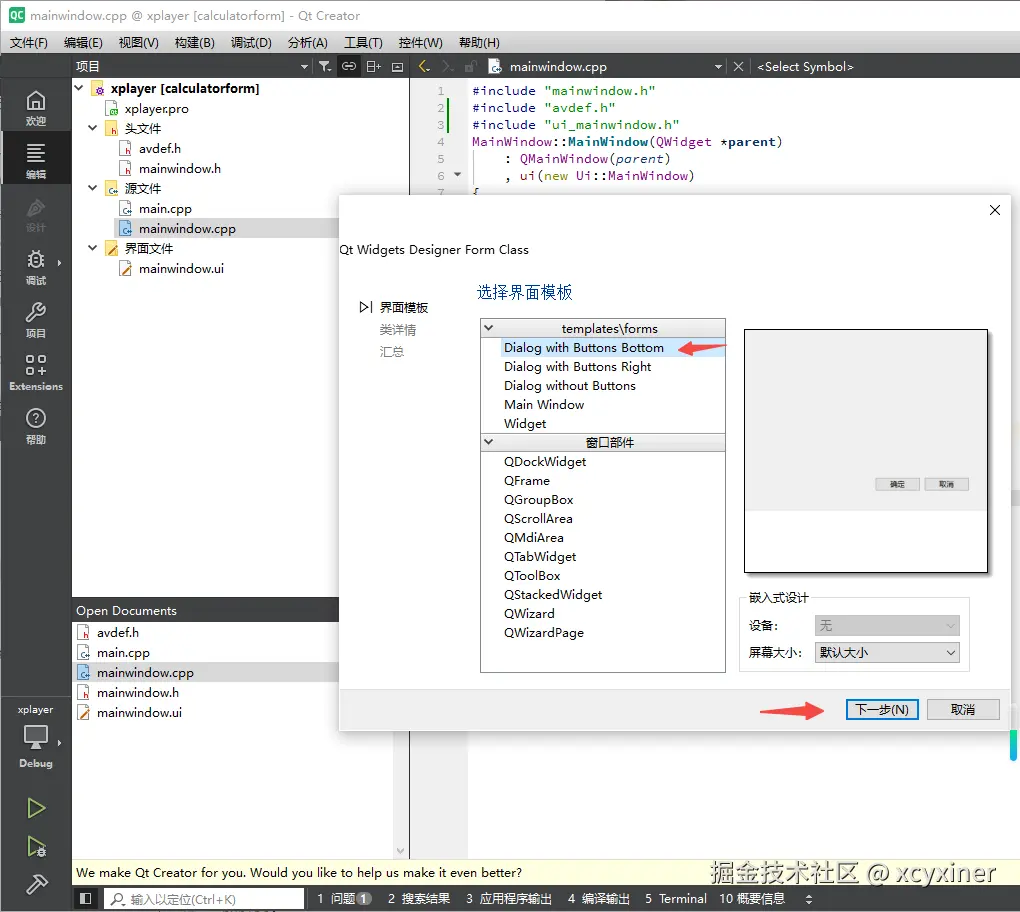Collapse the 界面文件 folder
The width and height of the screenshot is (1020, 912).
coord(93,248)
